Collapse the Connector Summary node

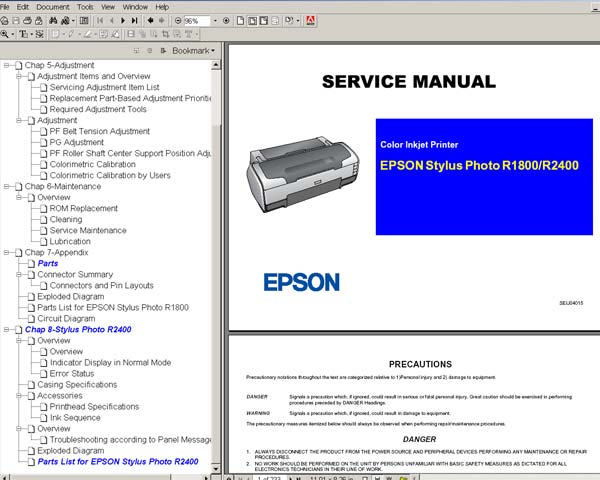click(19, 275)
